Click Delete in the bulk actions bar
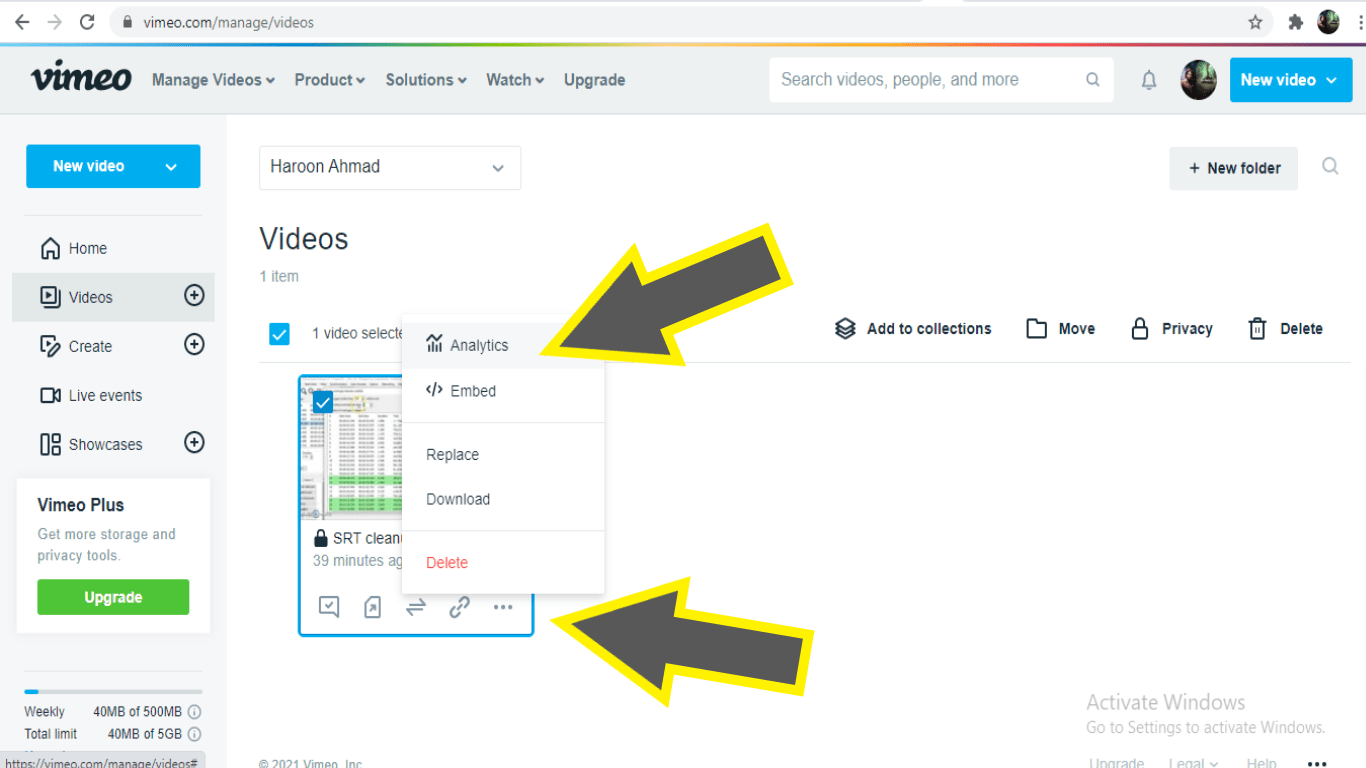 1285,328
